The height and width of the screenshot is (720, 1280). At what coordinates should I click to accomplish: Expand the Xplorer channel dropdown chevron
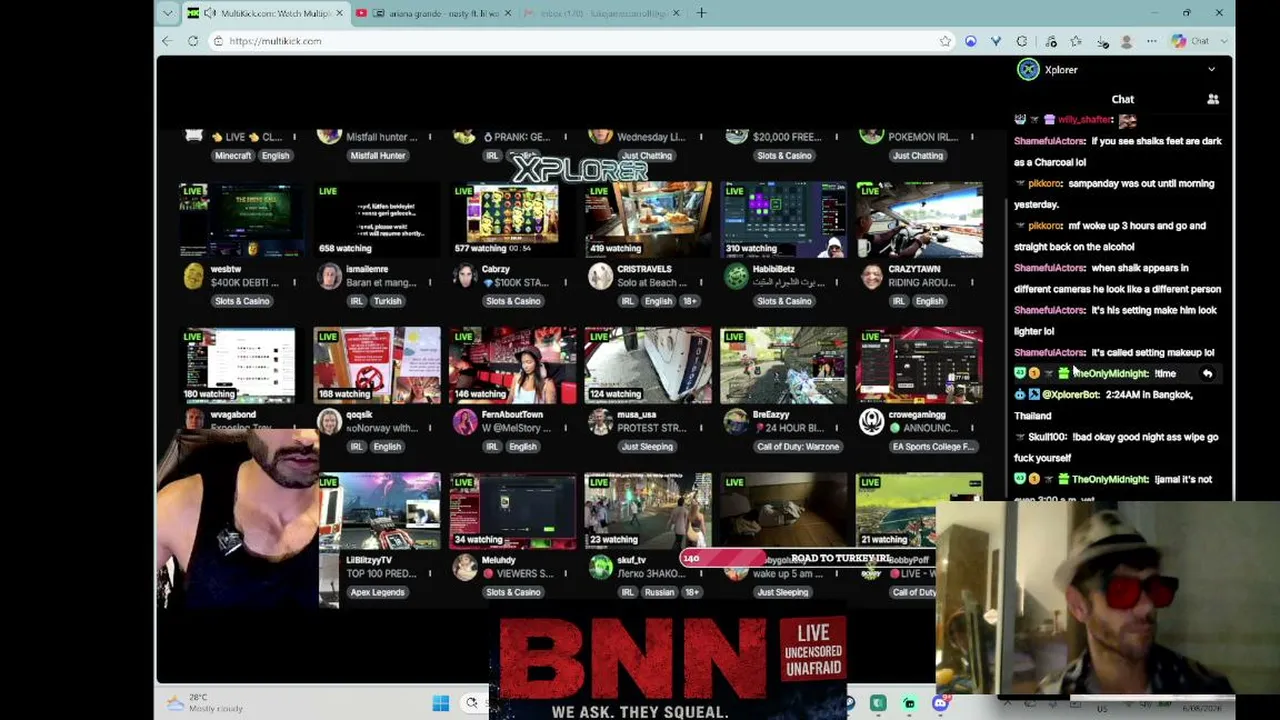1211,70
